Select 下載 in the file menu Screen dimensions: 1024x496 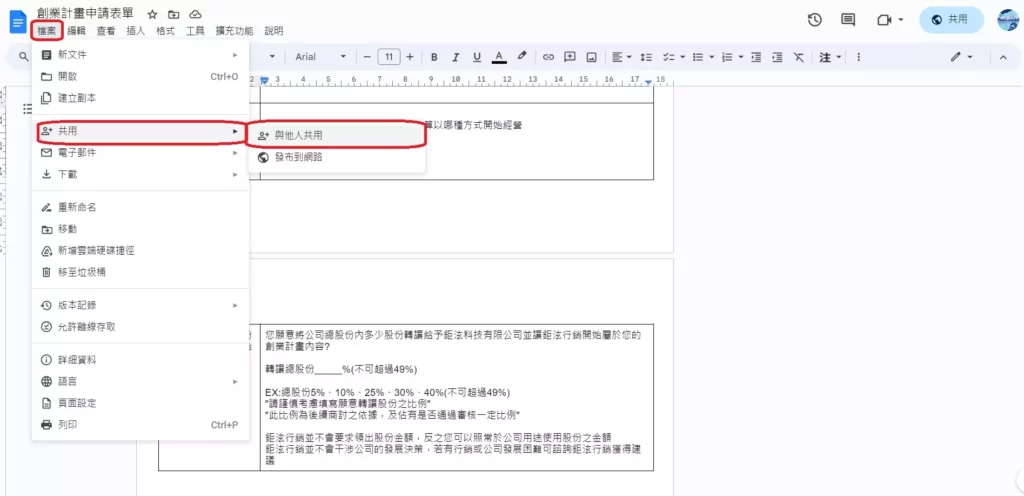(x=140, y=174)
